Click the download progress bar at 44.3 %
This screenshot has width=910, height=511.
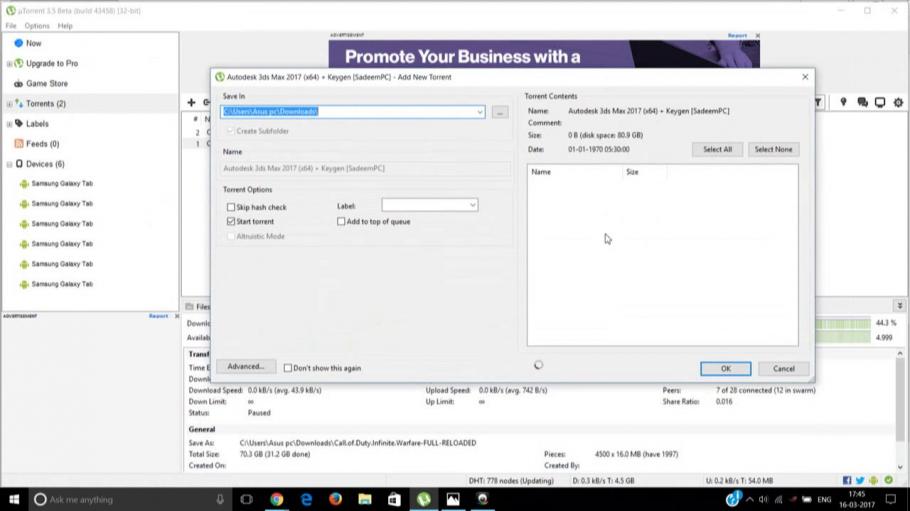click(843, 323)
